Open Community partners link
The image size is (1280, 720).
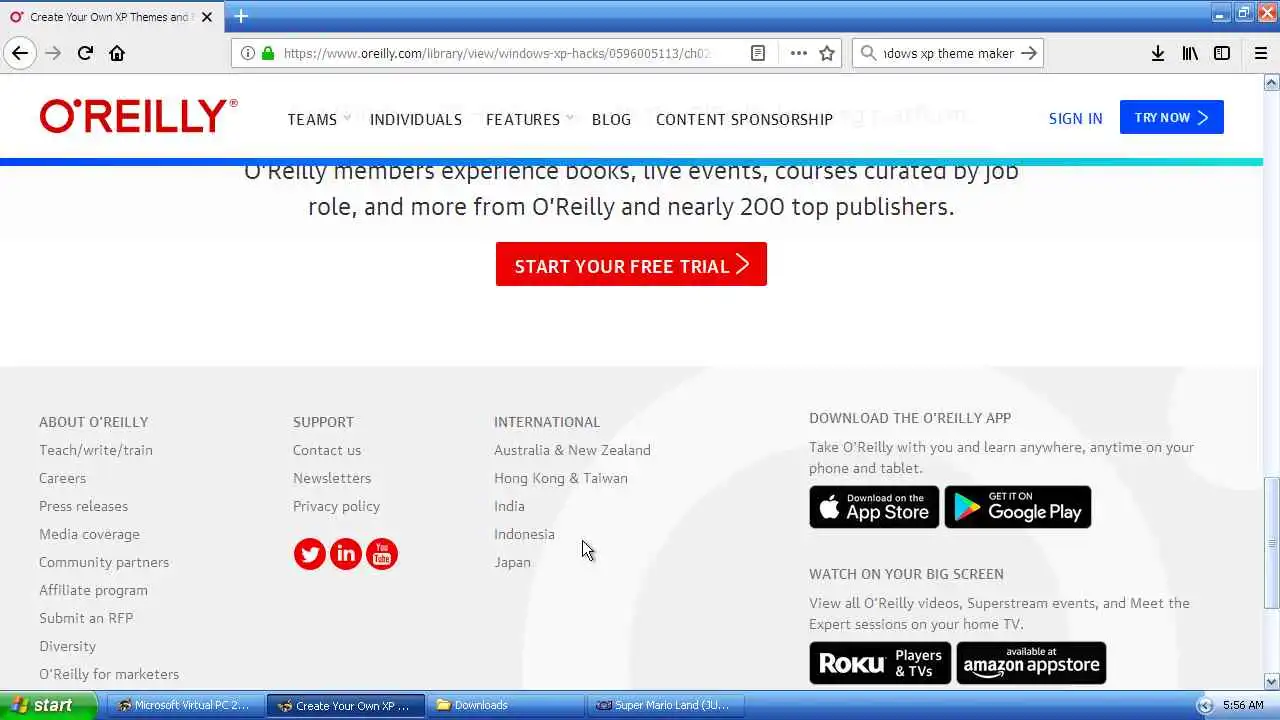click(x=104, y=562)
